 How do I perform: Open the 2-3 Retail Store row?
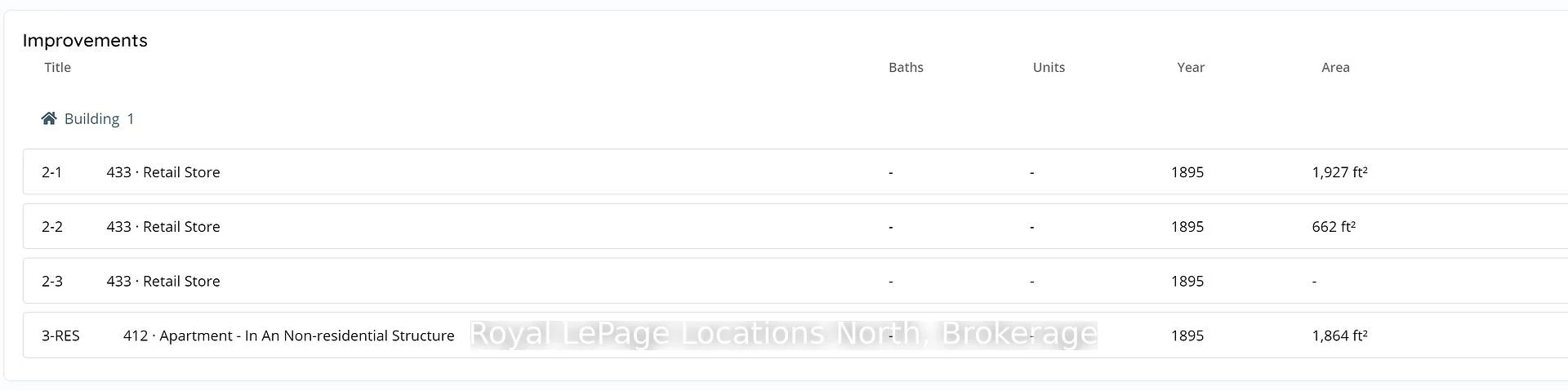[795, 281]
